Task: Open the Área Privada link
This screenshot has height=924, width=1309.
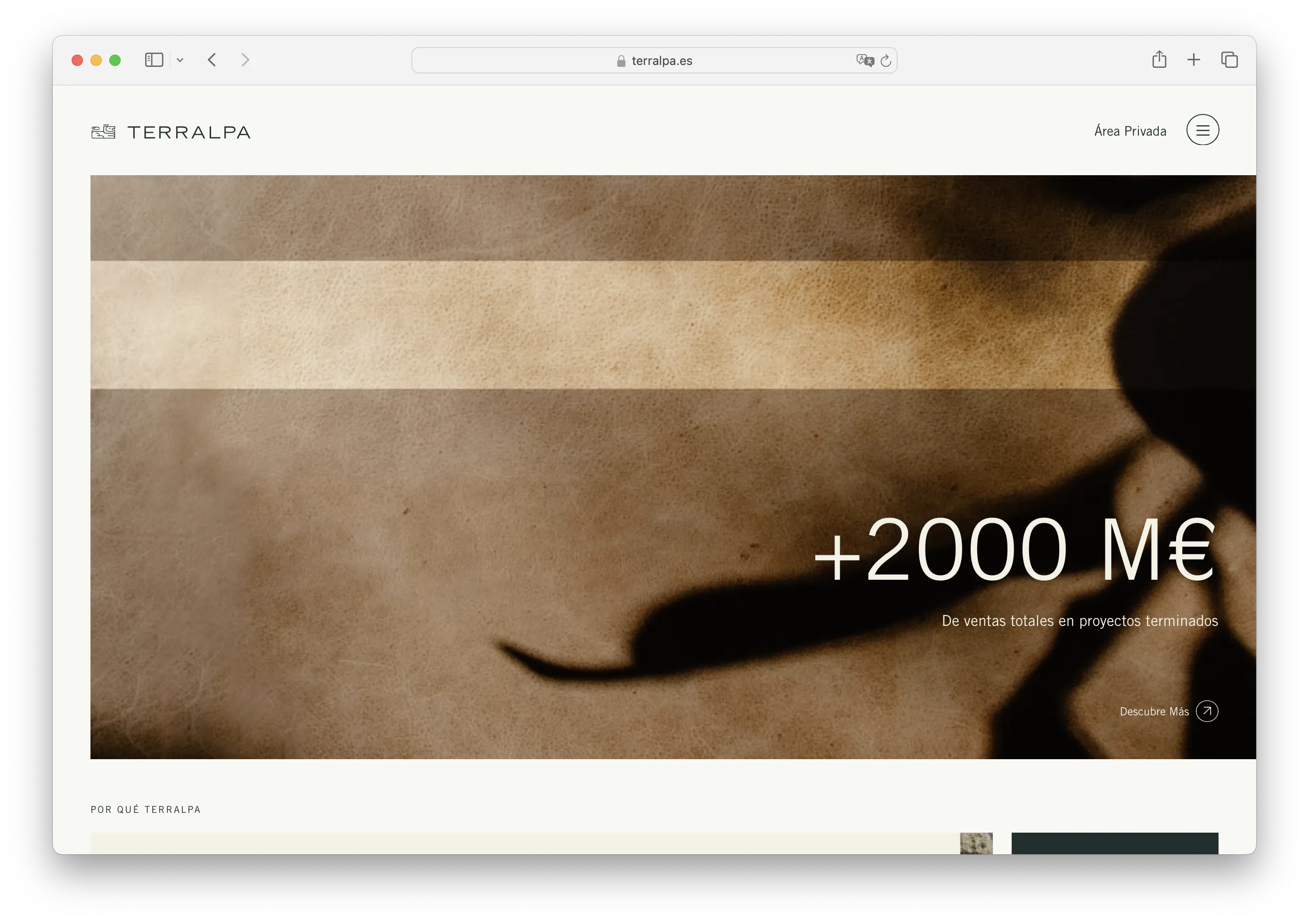Action: (1130, 131)
